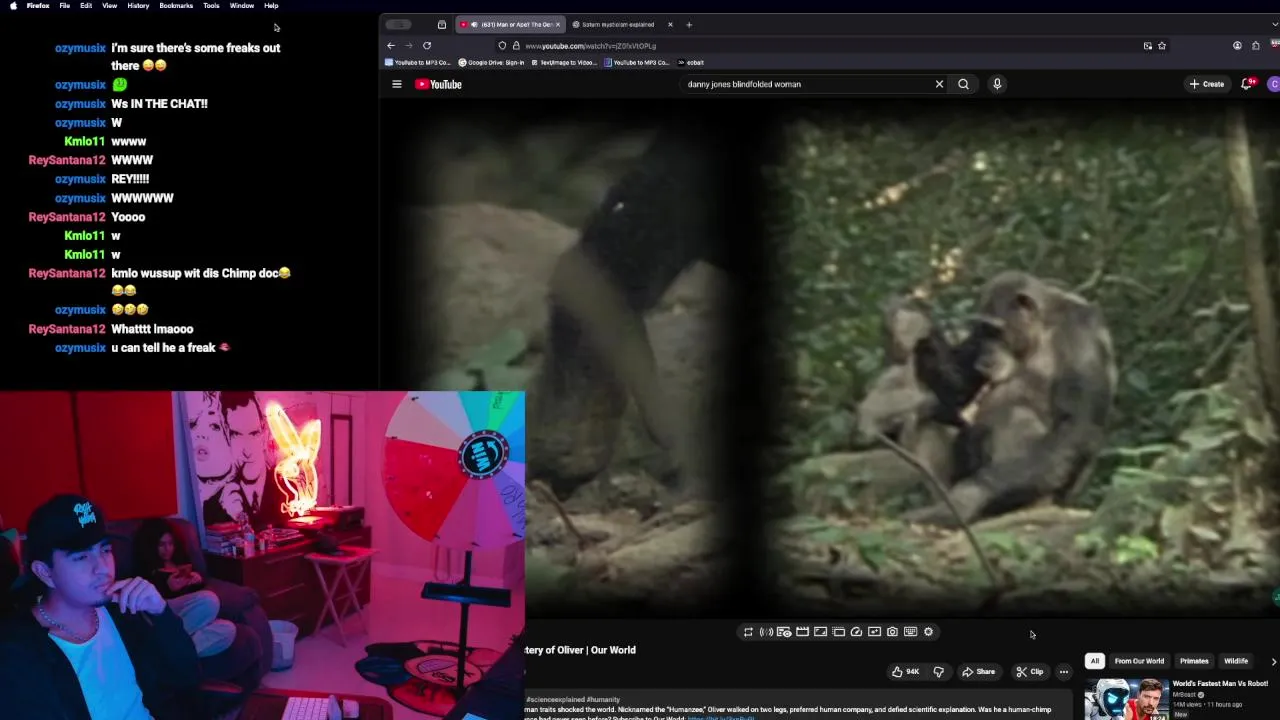
Task: Open the Tools menu
Action: (211, 6)
